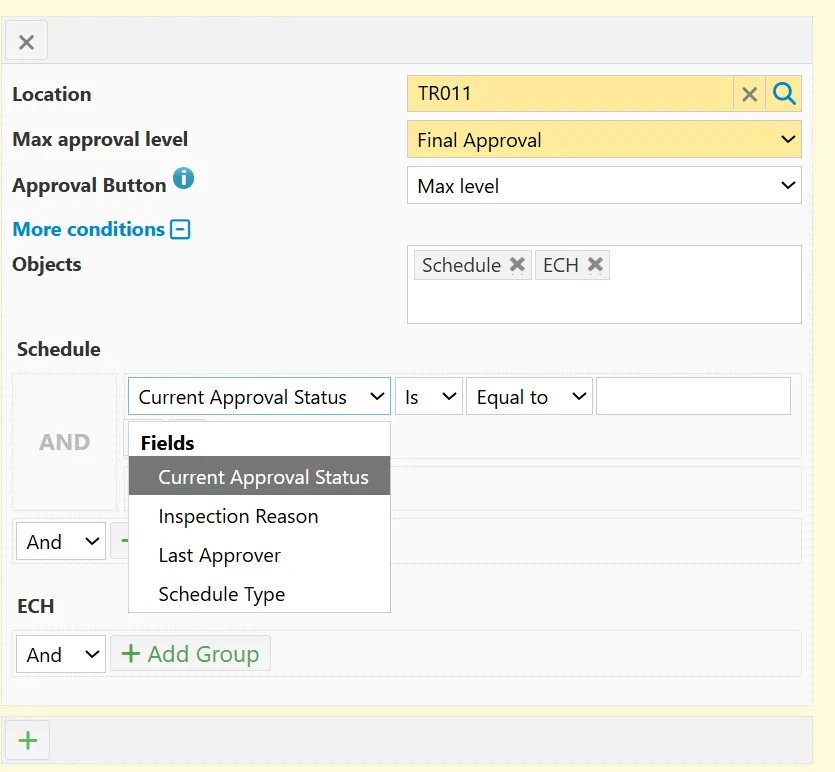
Task: Show info about Approval Button
Action: click(183, 178)
